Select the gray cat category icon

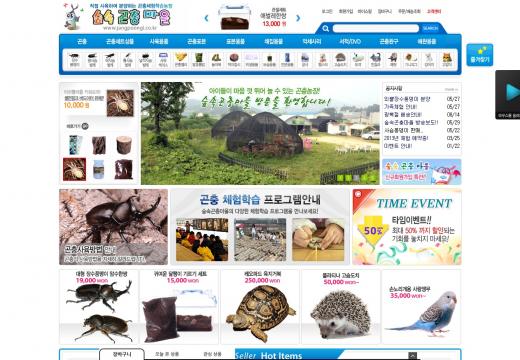pos(376,60)
